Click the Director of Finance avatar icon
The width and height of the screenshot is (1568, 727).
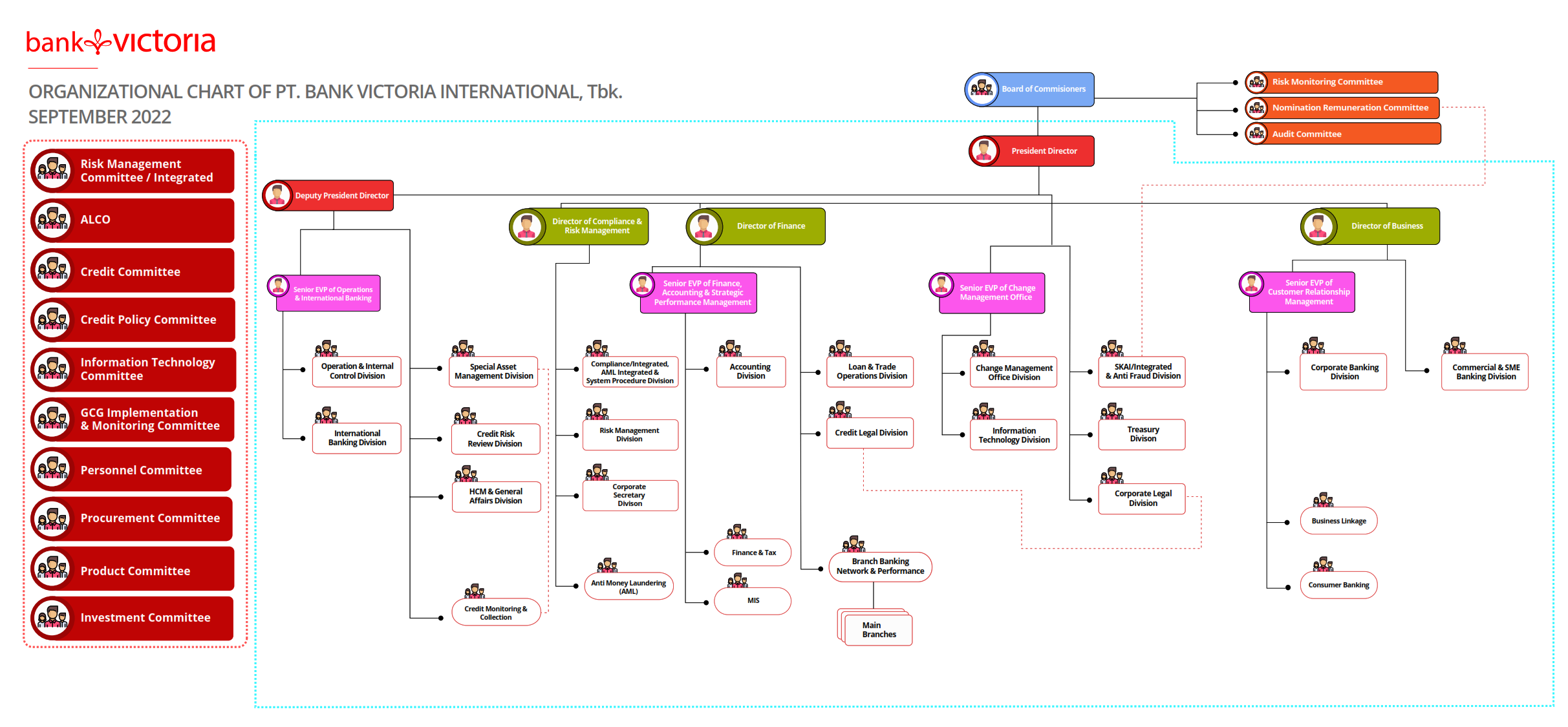tap(703, 226)
